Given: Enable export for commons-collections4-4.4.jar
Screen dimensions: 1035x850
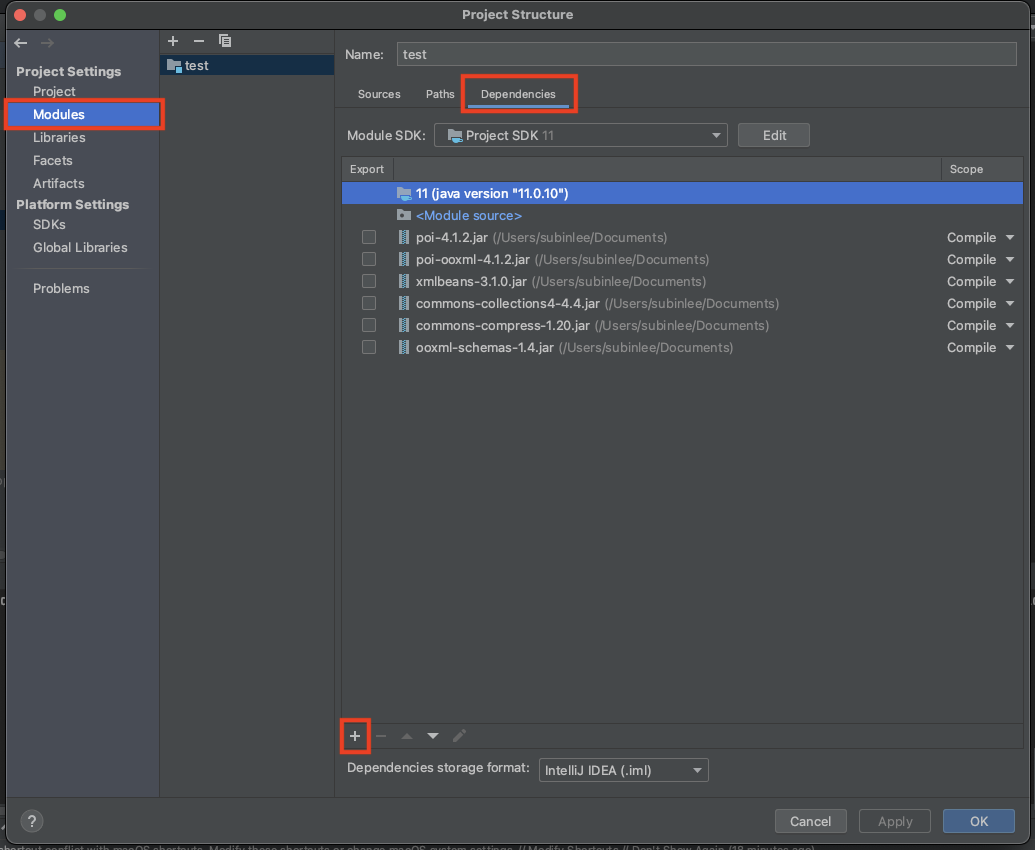Looking at the screenshot, I should pyautogui.click(x=369, y=304).
